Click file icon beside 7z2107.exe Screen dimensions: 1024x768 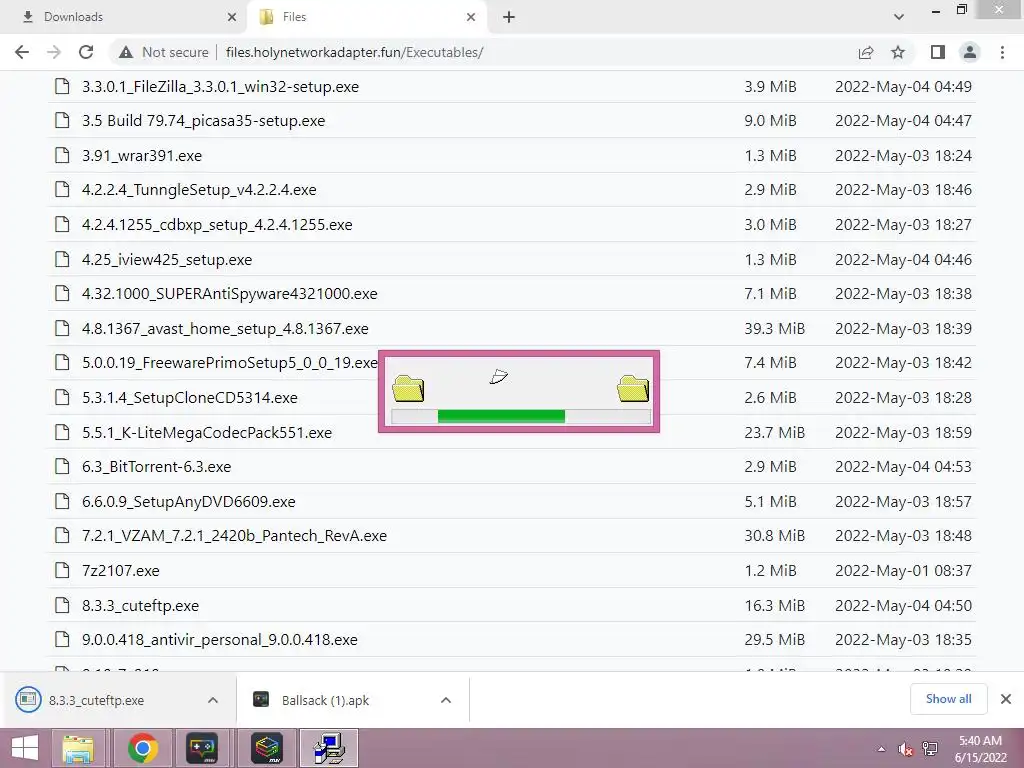point(62,570)
